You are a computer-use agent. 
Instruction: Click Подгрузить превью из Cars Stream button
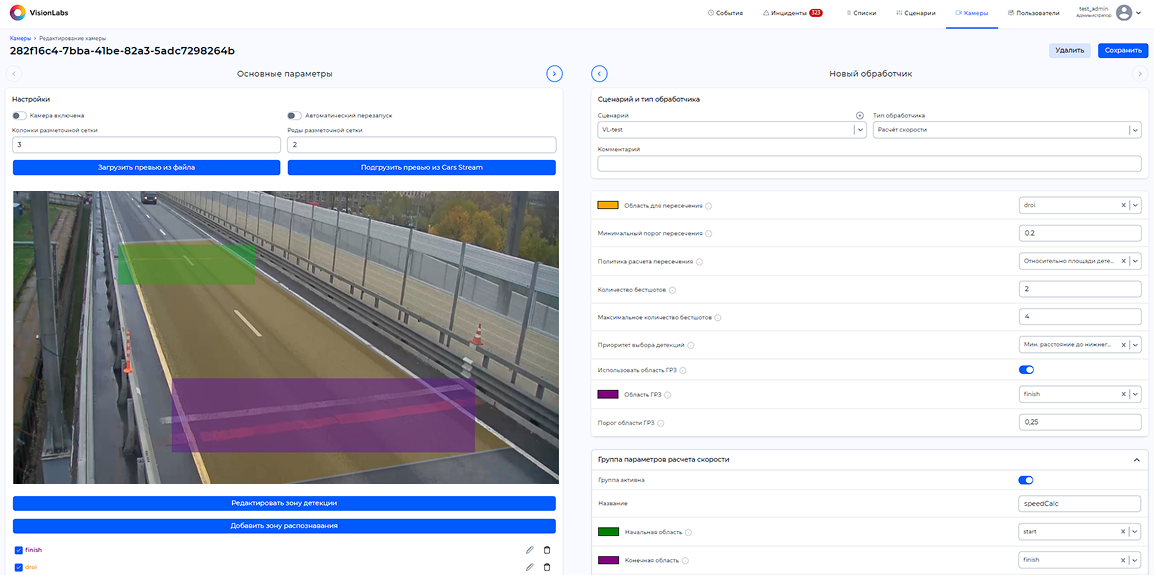[422, 168]
